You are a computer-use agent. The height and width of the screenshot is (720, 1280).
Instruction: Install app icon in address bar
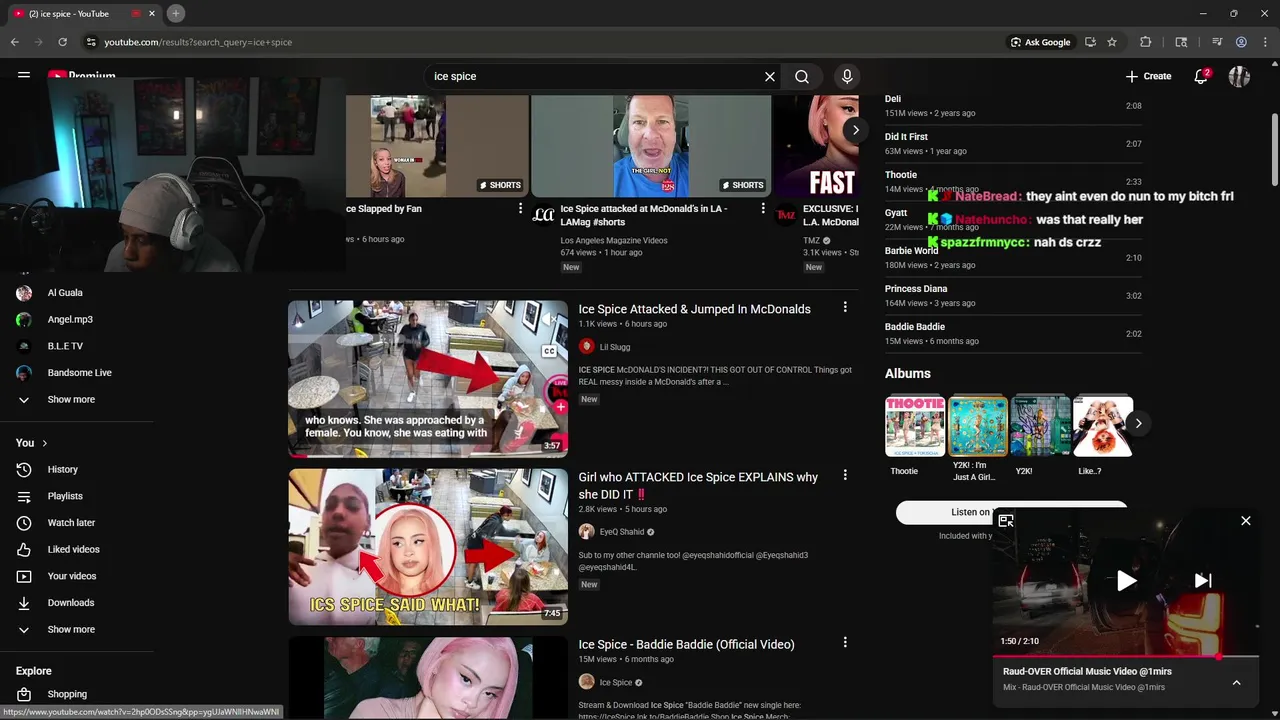1090,42
